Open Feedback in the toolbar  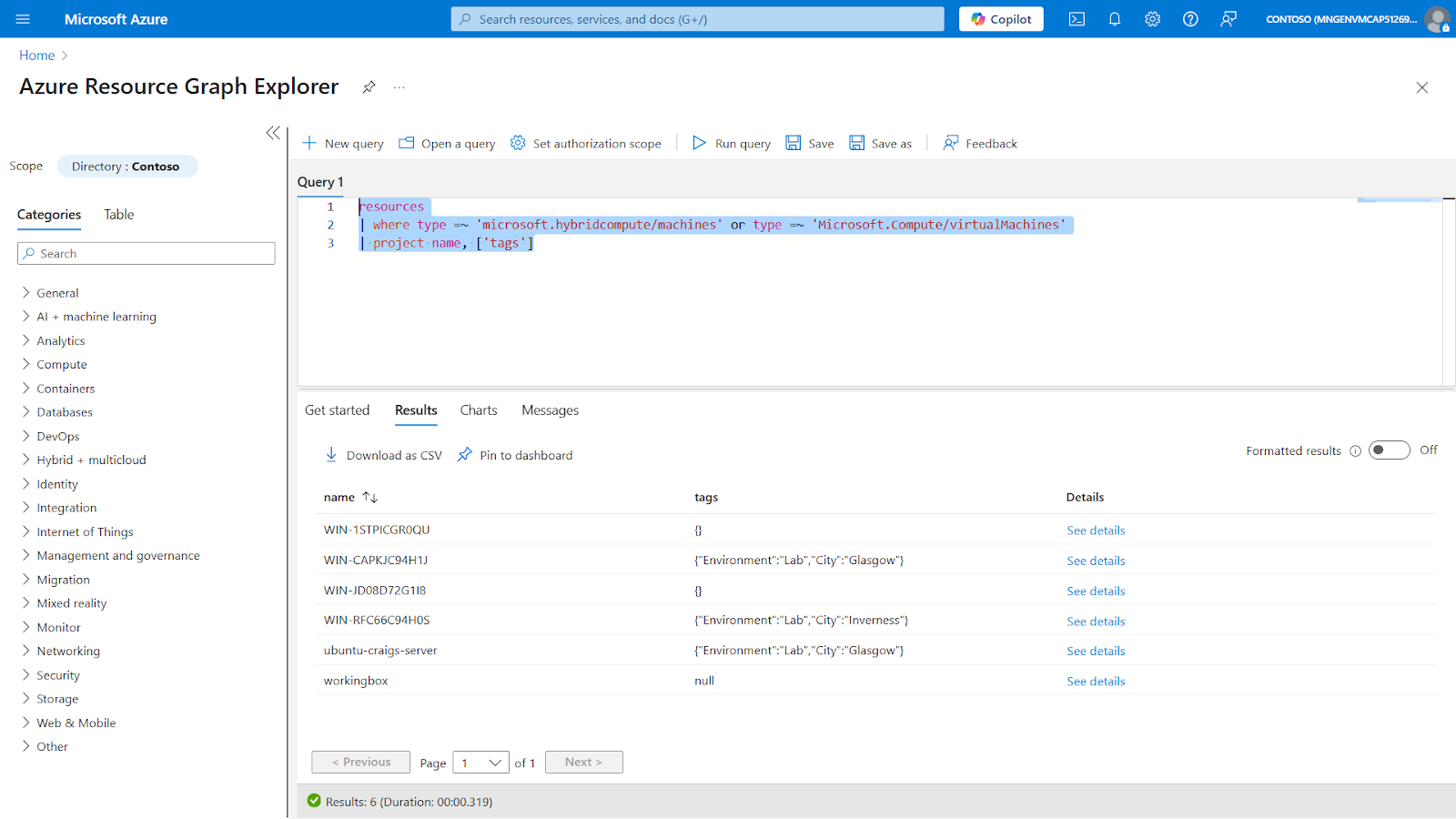coord(981,144)
